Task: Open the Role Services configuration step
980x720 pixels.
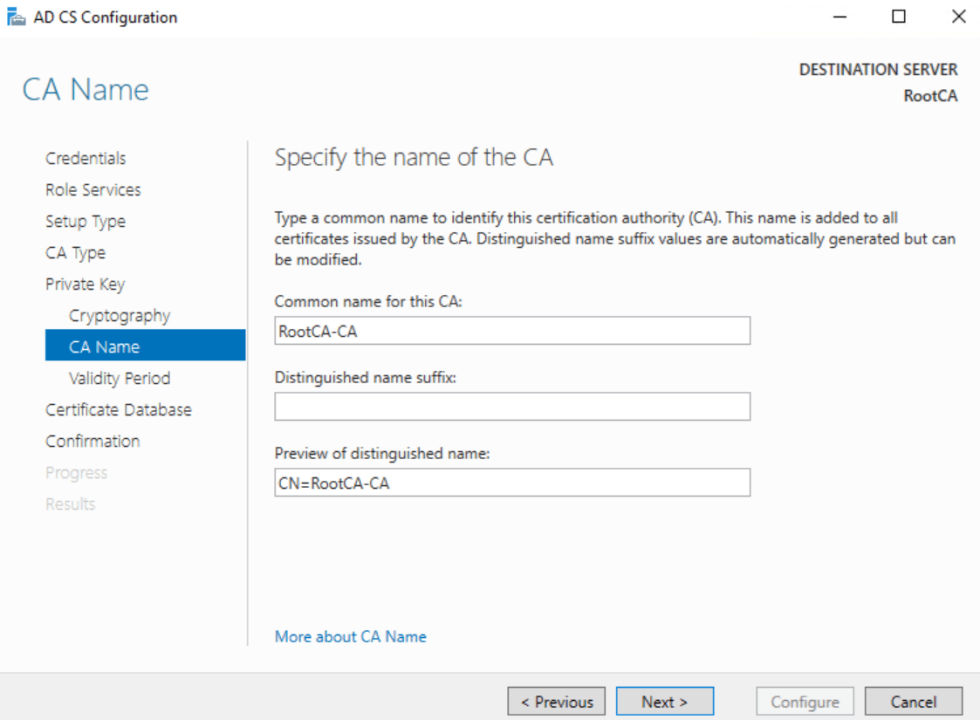Action: click(93, 189)
